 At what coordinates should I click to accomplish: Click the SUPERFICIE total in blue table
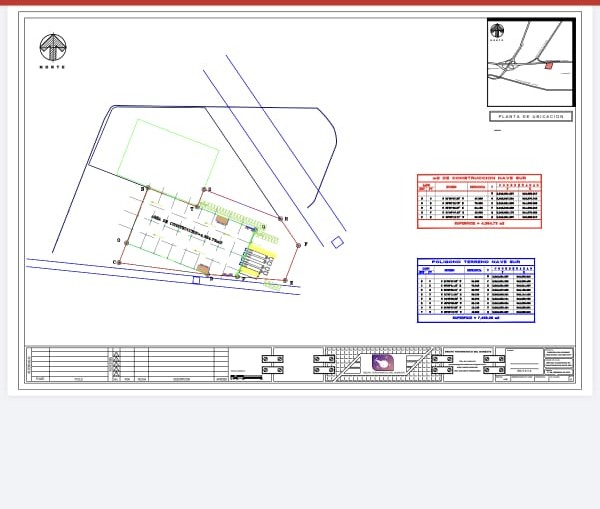[475, 319]
